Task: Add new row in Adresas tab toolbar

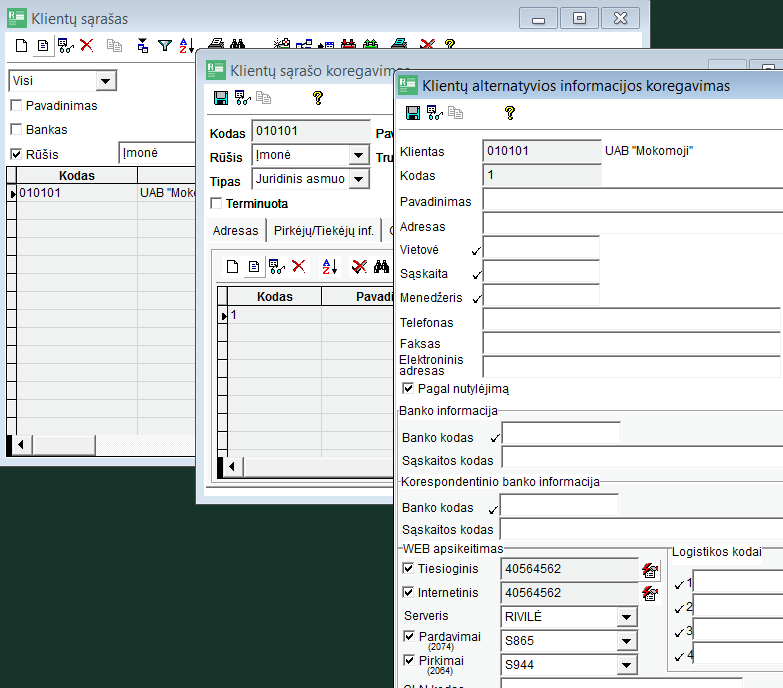Action: (232, 267)
